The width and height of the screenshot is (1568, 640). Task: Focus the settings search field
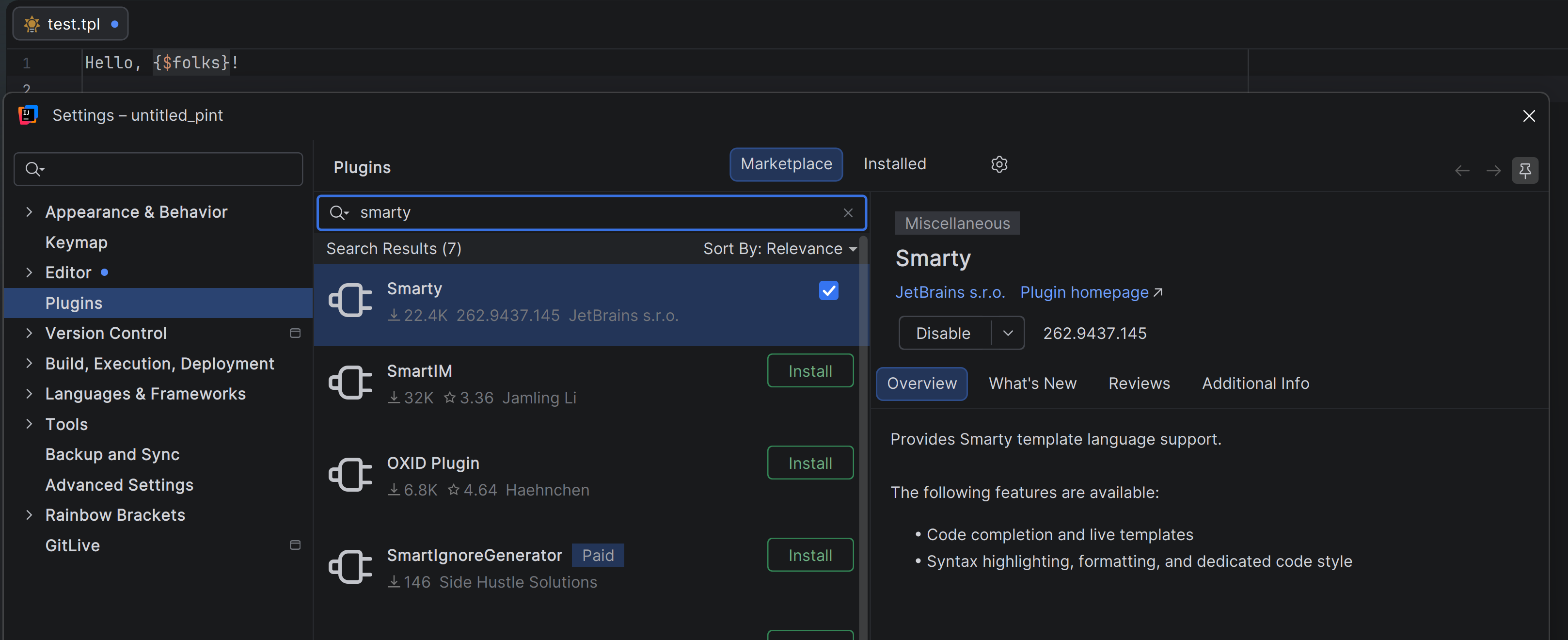[x=158, y=169]
